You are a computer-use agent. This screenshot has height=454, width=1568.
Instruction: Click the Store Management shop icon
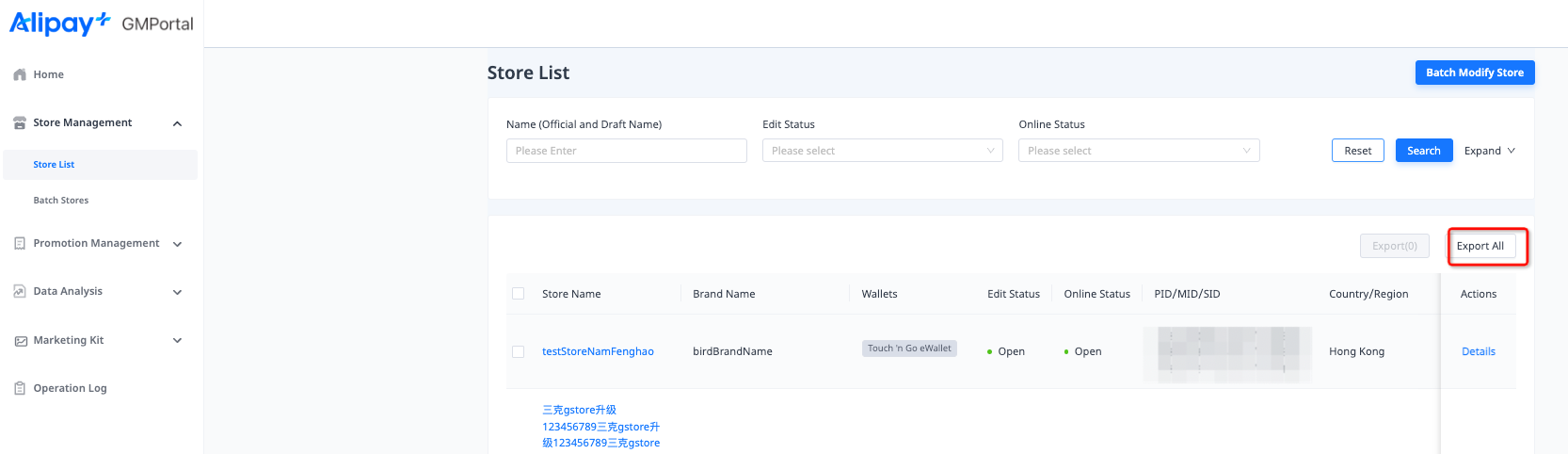[x=20, y=123]
